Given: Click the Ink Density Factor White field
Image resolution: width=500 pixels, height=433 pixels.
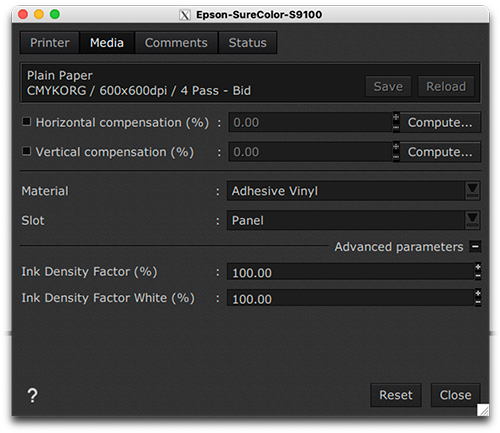Looking at the screenshot, I should [x=351, y=298].
